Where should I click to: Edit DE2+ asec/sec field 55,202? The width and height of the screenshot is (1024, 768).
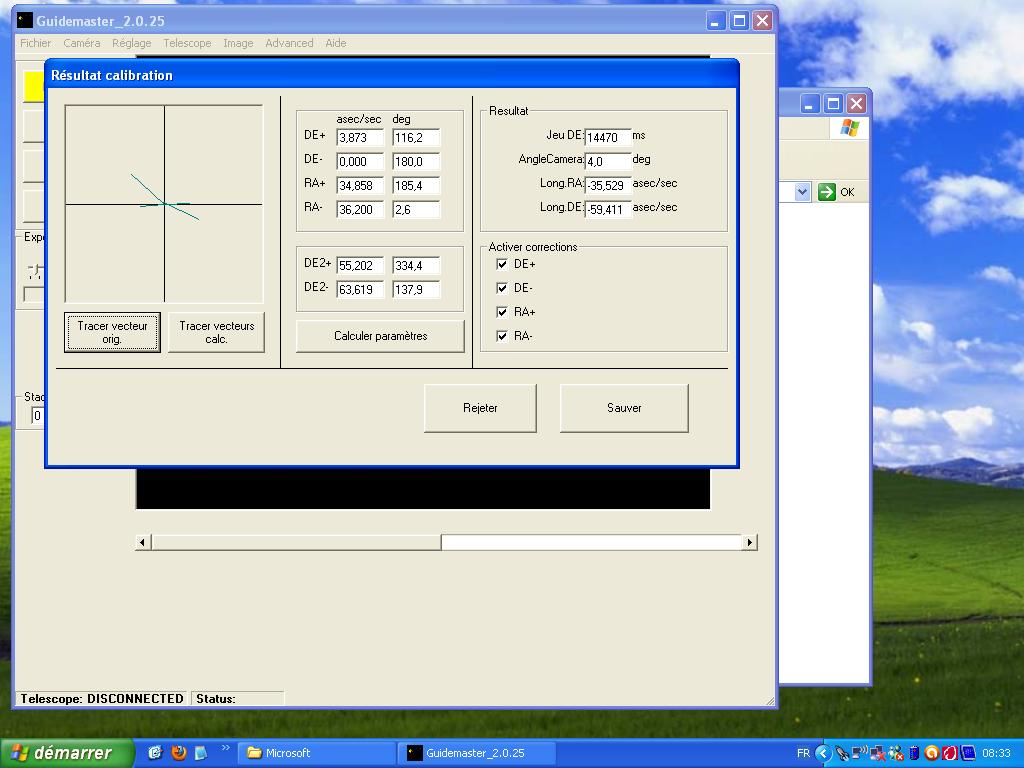point(360,266)
